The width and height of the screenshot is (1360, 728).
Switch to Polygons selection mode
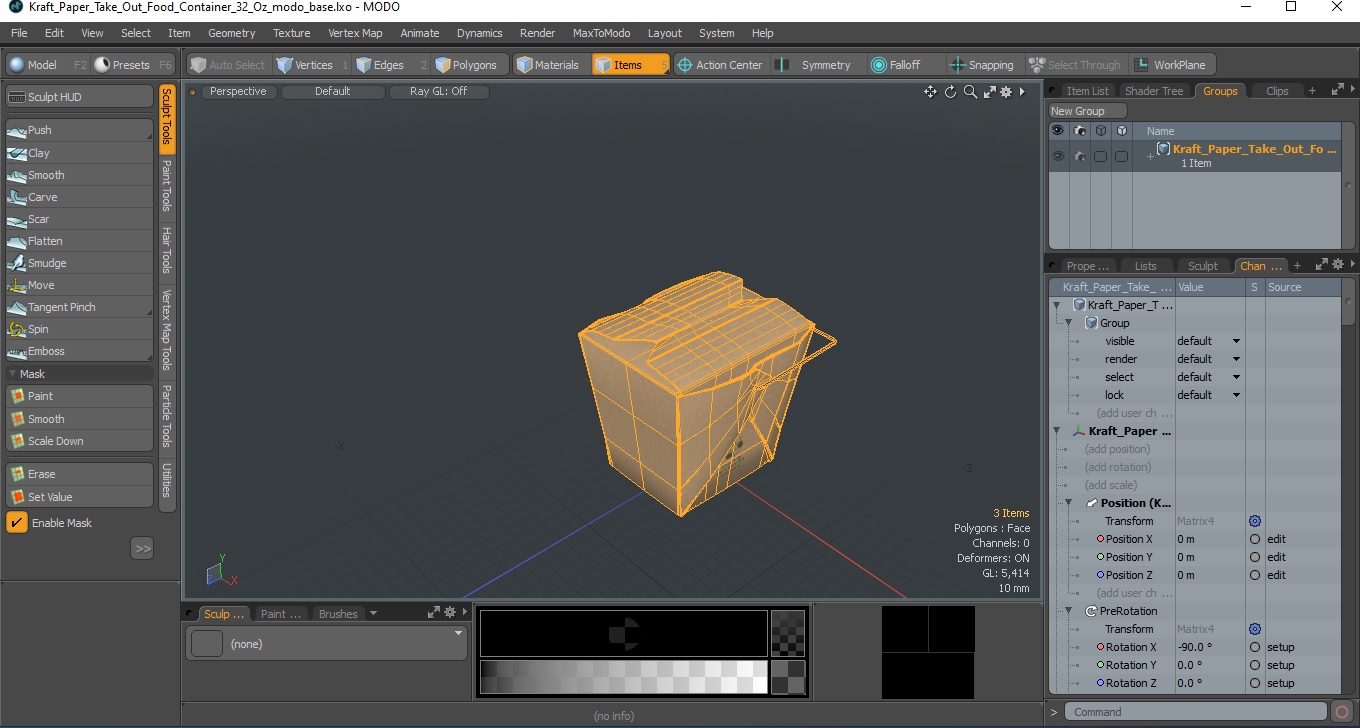467,65
